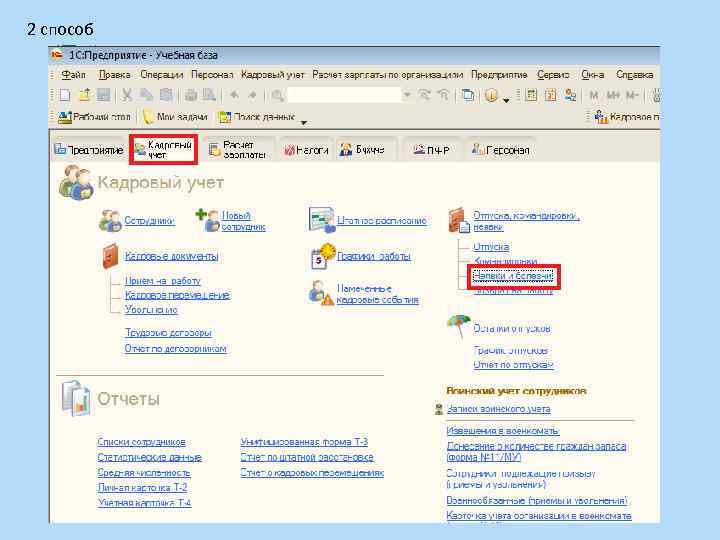Screen dimensions: 720x540
Task: Open the Трудовые договоры link
Action: 168,332
